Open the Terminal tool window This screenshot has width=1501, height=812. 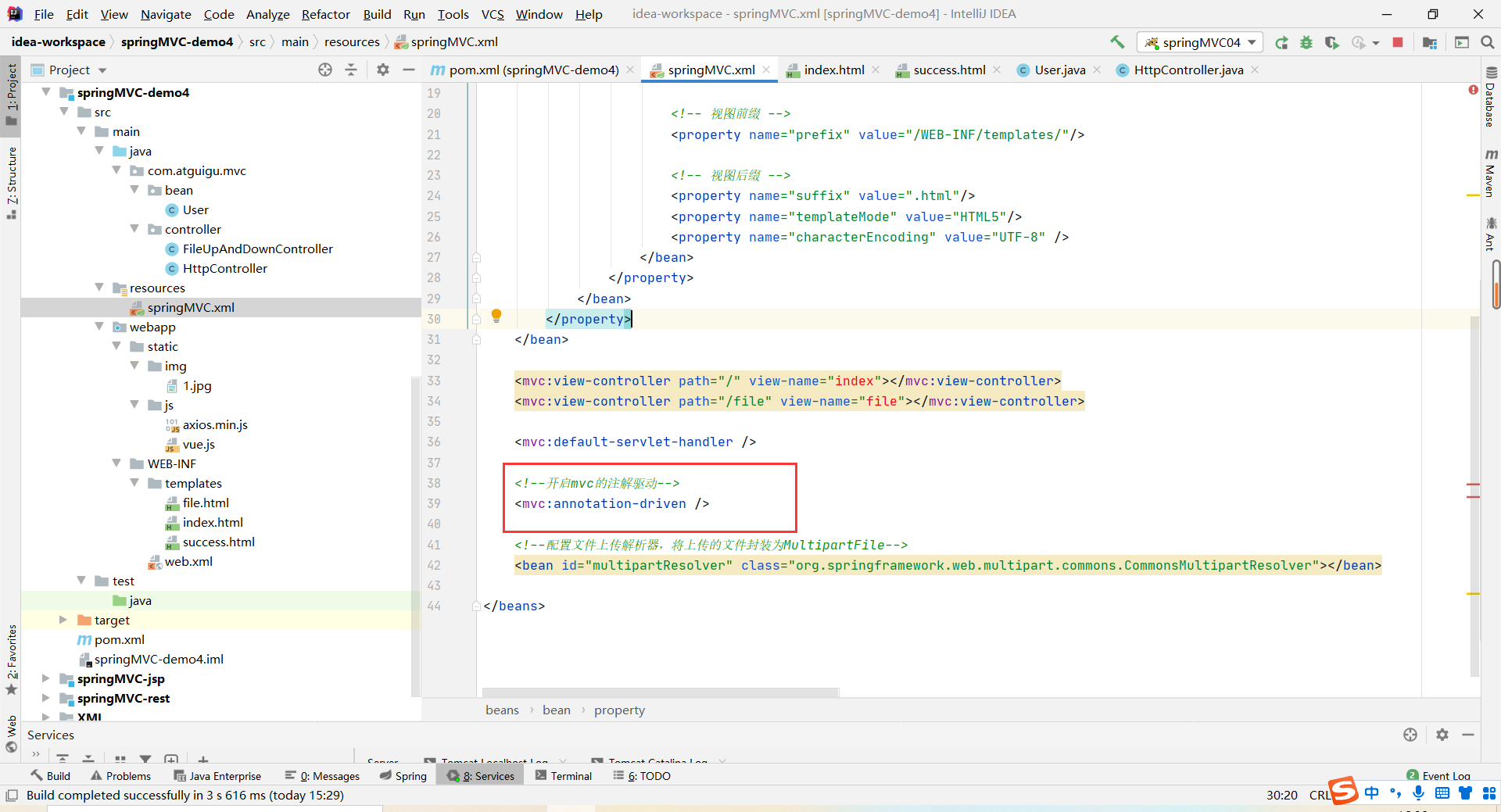564,776
